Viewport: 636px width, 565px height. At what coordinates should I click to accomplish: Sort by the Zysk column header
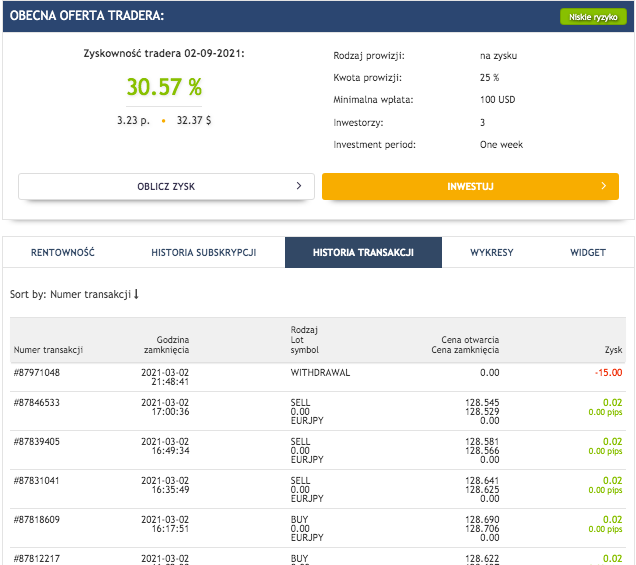pyautogui.click(x=612, y=350)
